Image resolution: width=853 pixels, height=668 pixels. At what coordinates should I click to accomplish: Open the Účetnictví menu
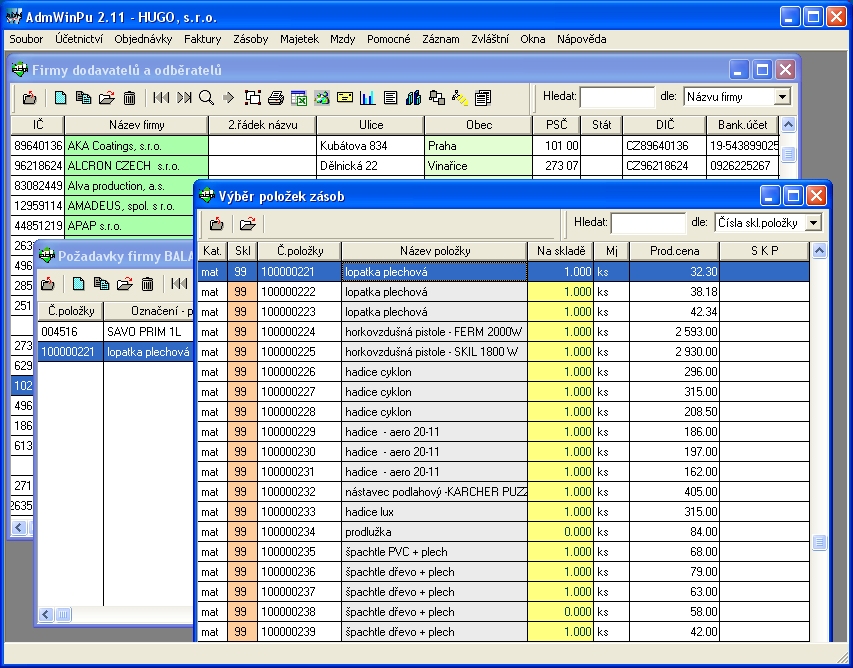coord(79,39)
